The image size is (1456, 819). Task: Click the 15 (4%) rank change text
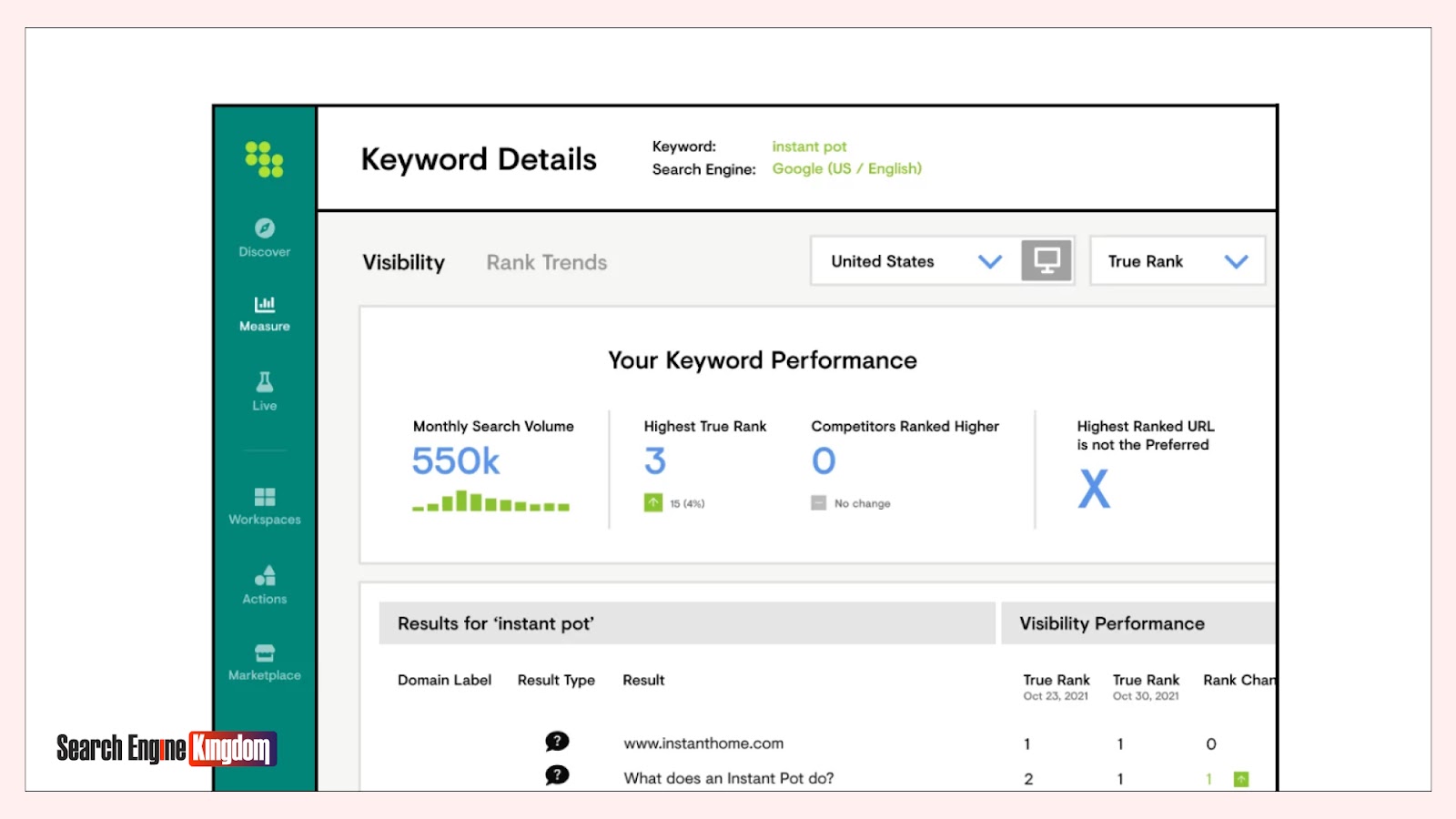687,503
